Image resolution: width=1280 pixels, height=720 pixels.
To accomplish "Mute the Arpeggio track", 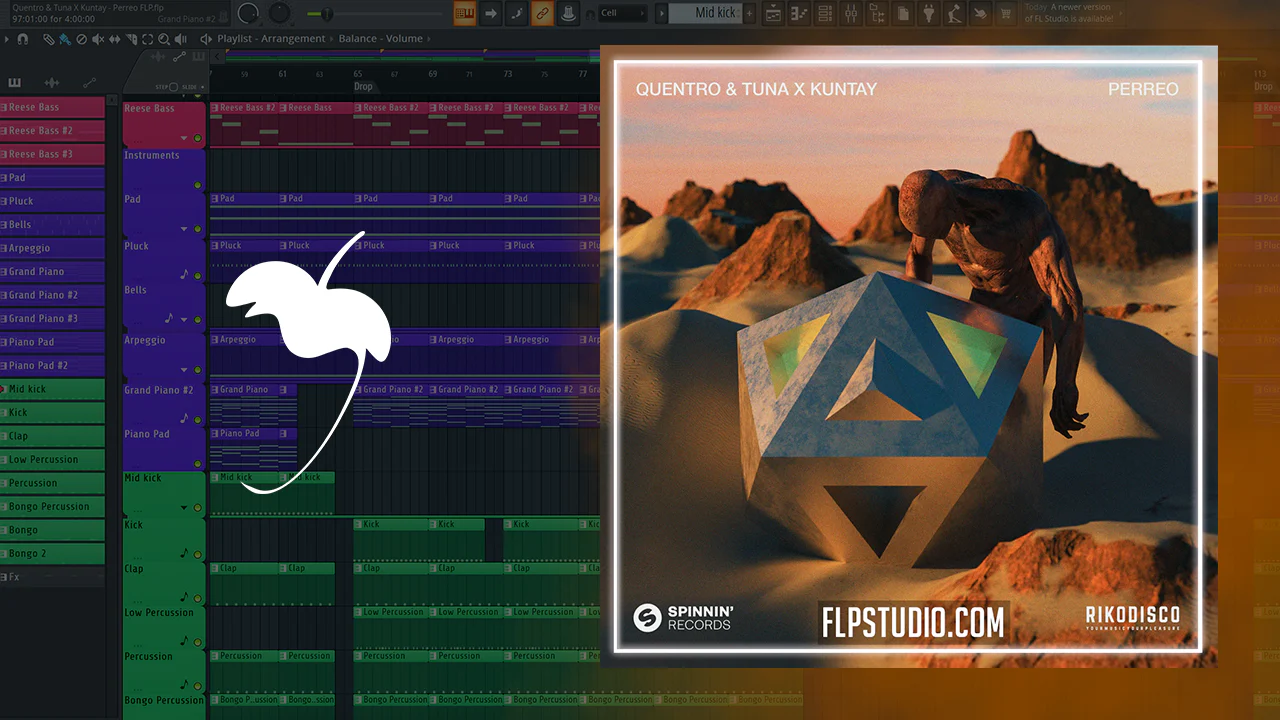I will (198, 369).
